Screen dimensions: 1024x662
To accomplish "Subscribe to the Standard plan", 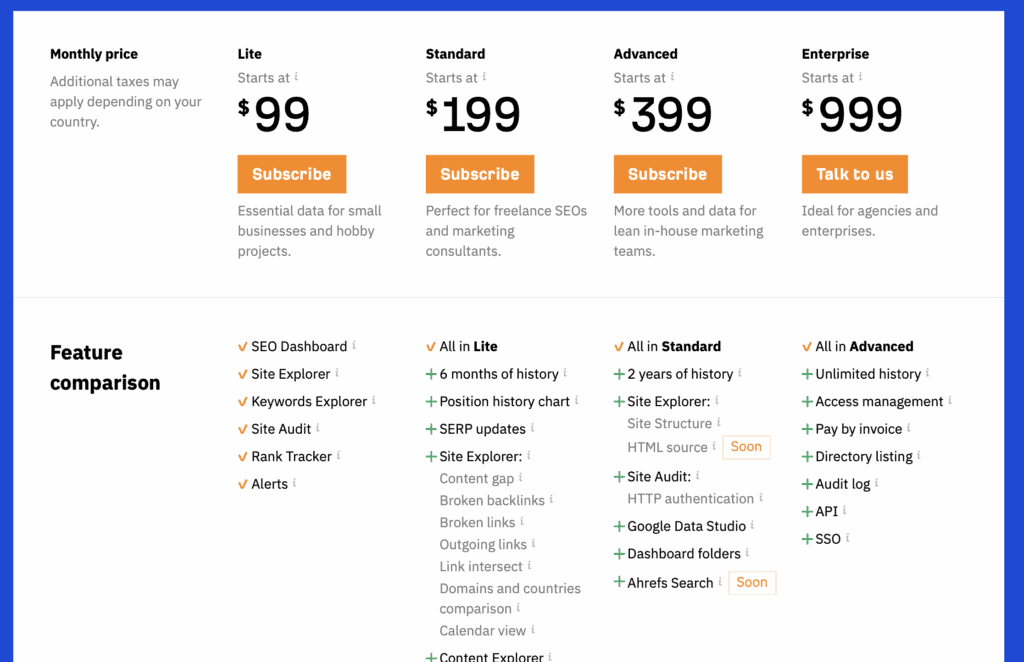I will click(x=480, y=174).
